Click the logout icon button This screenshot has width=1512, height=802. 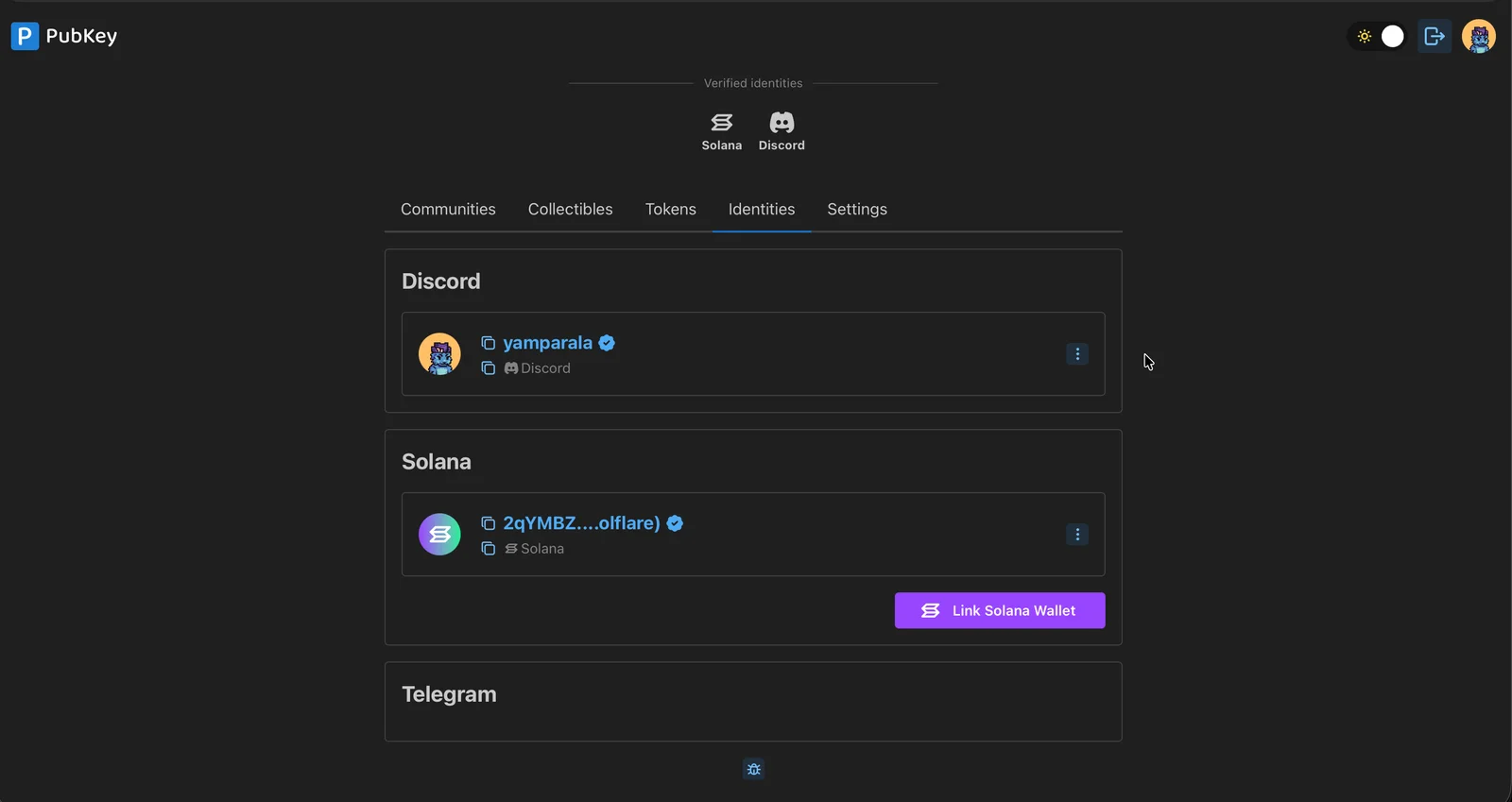[x=1435, y=36]
